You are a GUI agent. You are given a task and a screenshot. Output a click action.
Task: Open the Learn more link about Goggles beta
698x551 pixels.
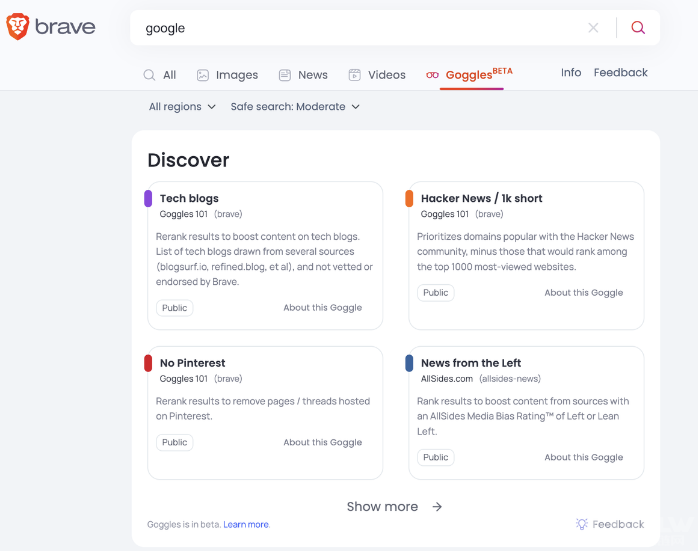(246, 525)
